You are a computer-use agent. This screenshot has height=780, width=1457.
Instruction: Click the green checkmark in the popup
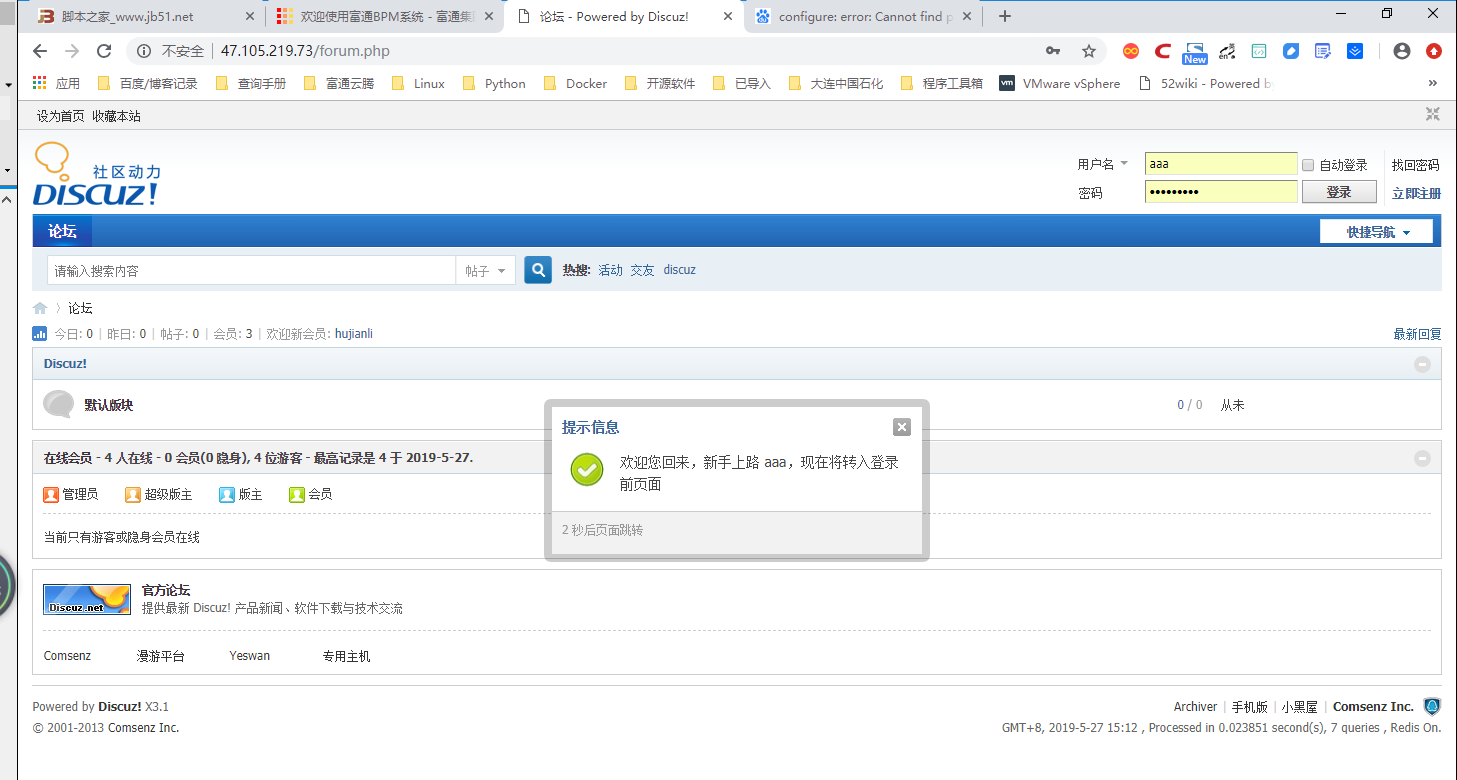587,470
